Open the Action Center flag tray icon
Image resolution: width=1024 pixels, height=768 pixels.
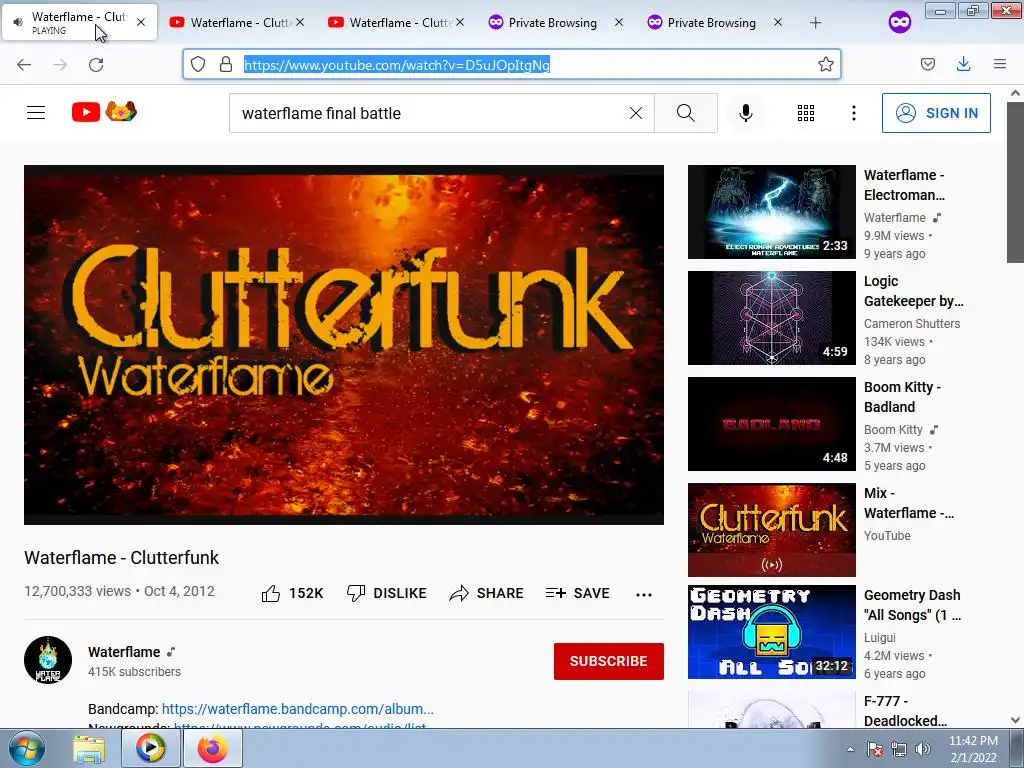pos(875,749)
